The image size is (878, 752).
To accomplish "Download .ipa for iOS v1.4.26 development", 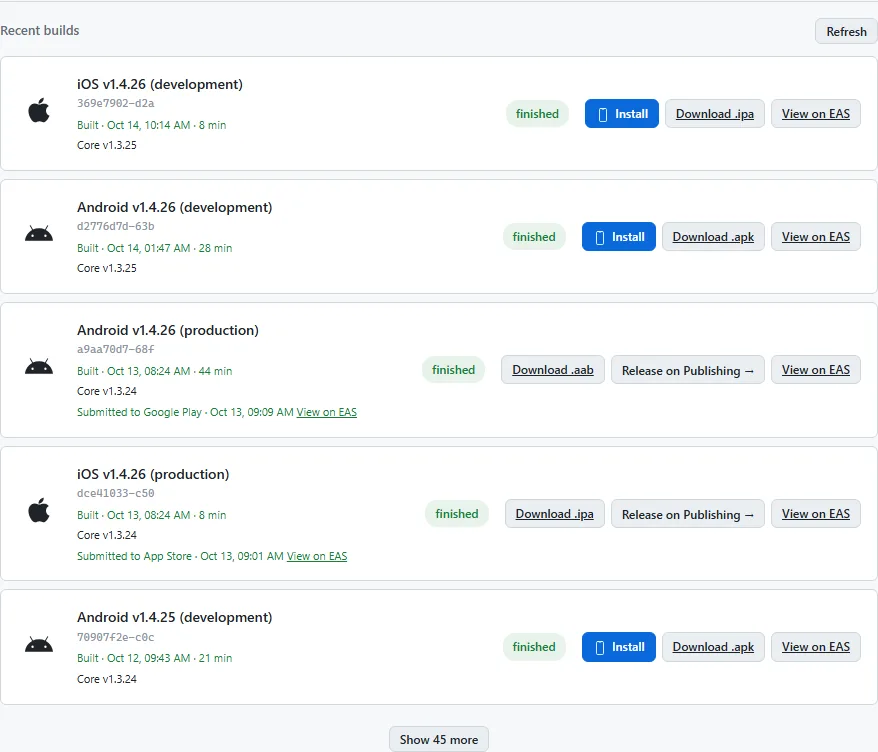I will pyautogui.click(x=714, y=114).
